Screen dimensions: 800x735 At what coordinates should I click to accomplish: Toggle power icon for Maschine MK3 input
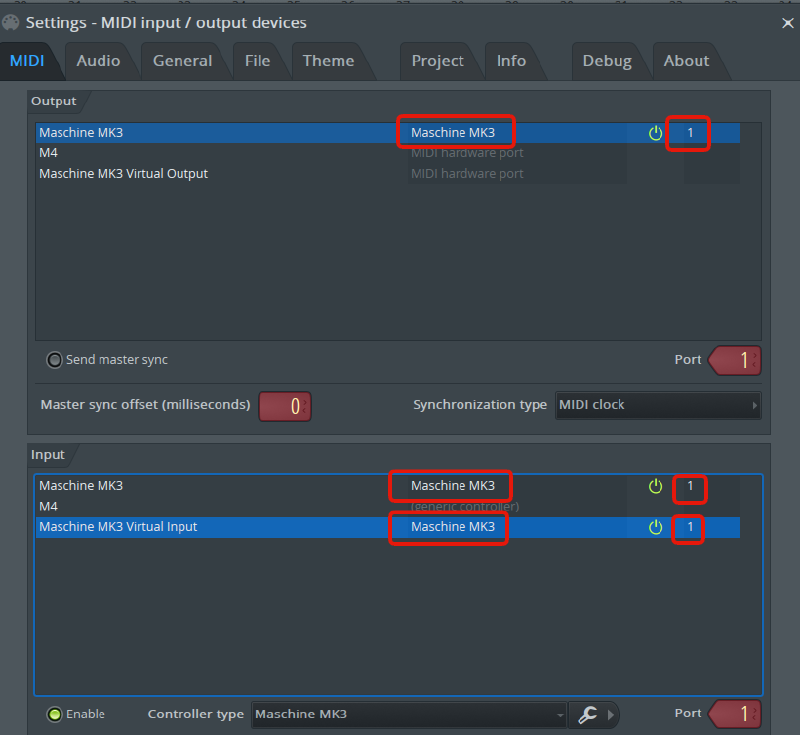[655, 486]
